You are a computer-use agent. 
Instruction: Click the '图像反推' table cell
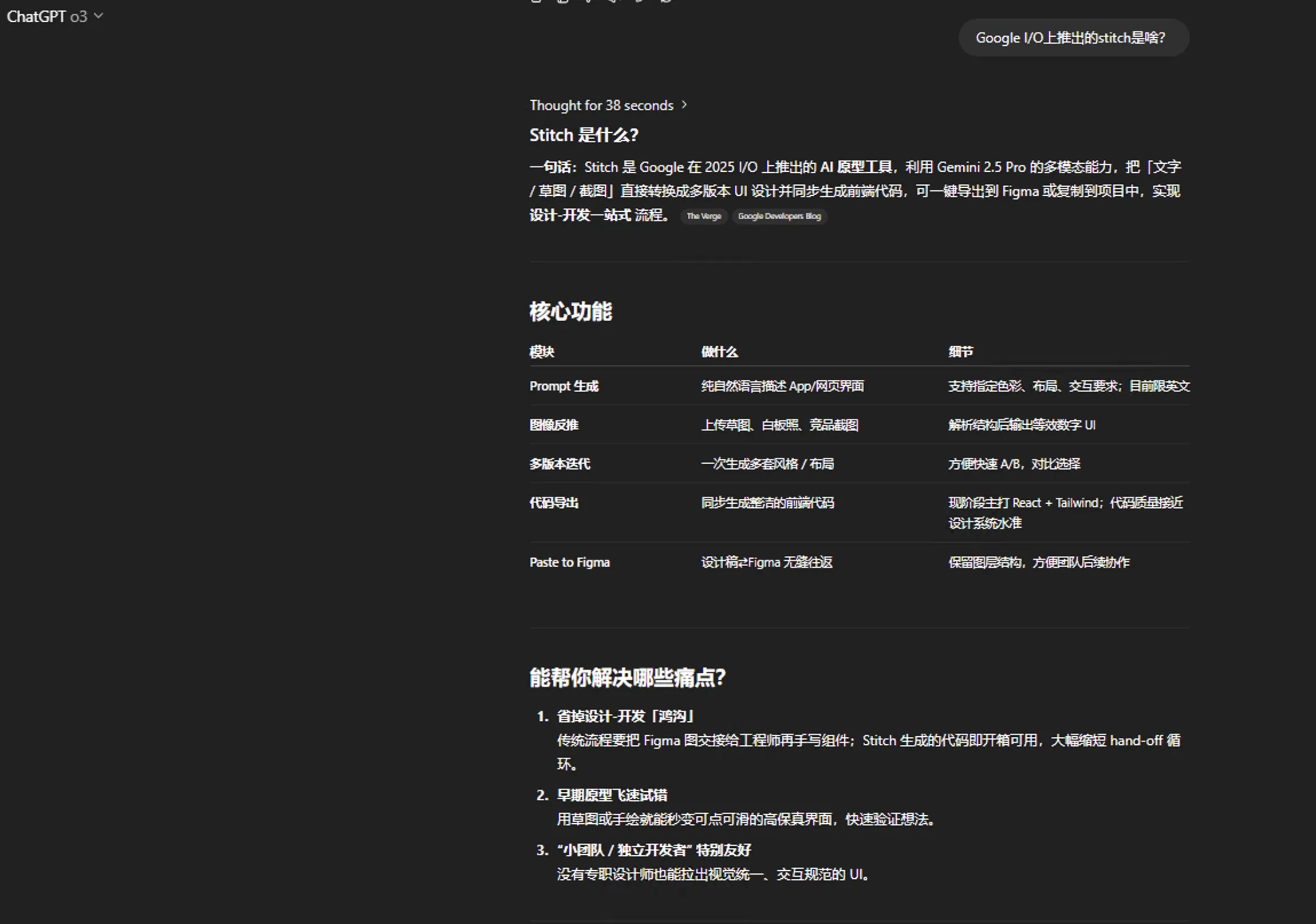coord(554,425)
